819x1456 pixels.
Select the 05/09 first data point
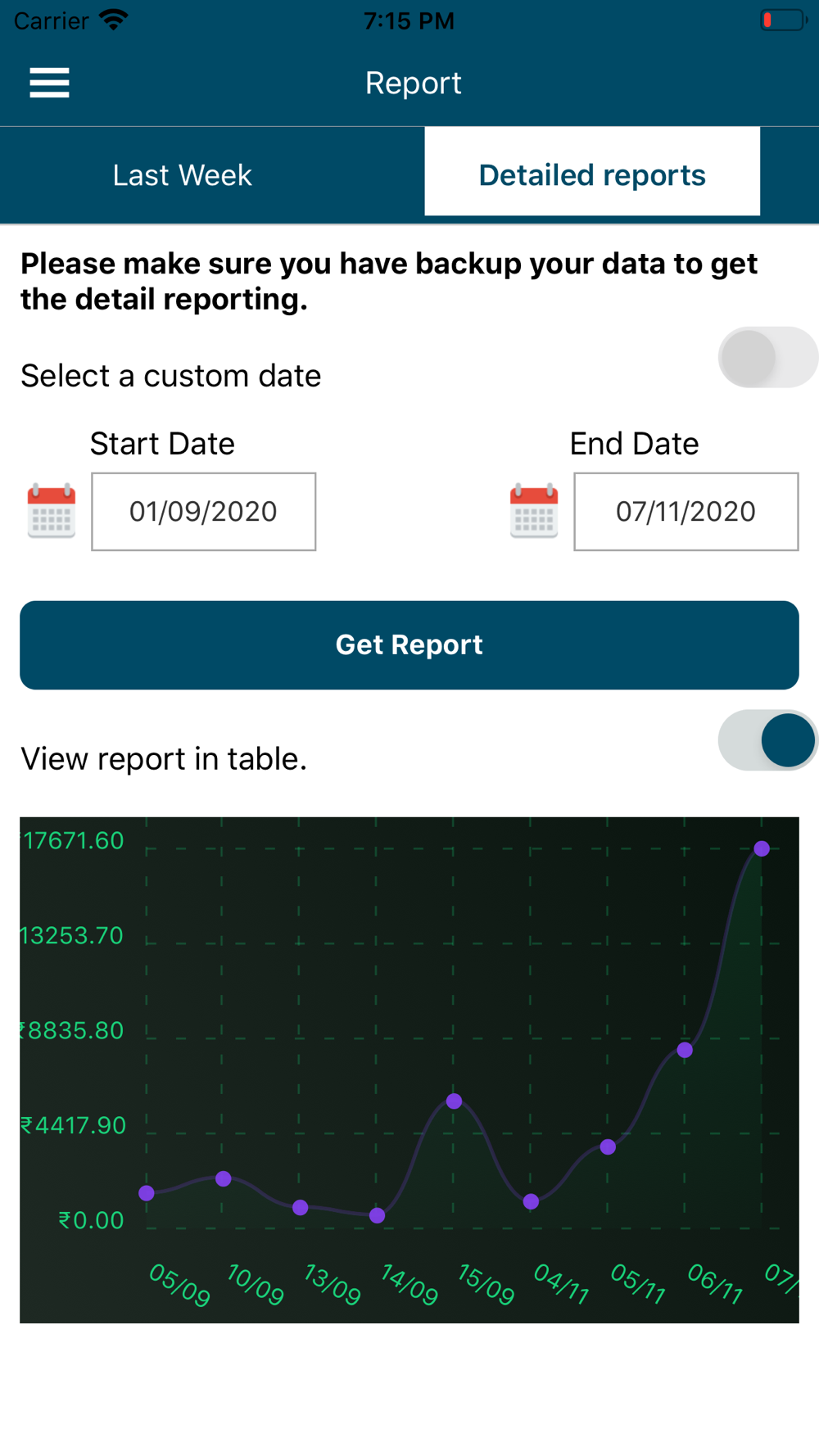[x=147, y=1193]
